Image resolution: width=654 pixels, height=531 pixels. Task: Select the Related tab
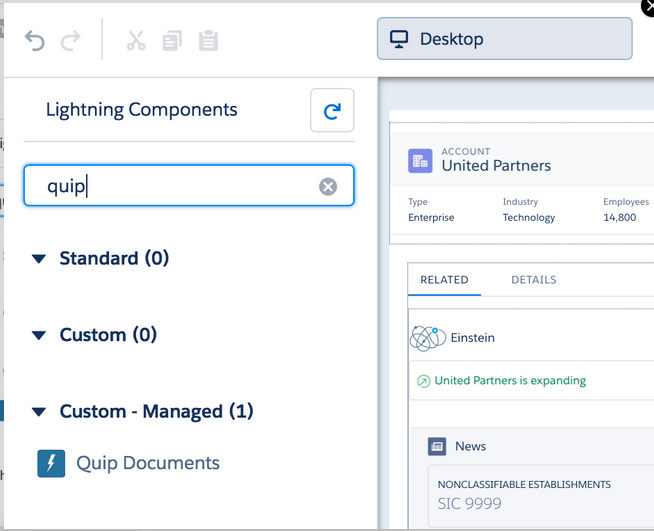[x=444, y=279]
